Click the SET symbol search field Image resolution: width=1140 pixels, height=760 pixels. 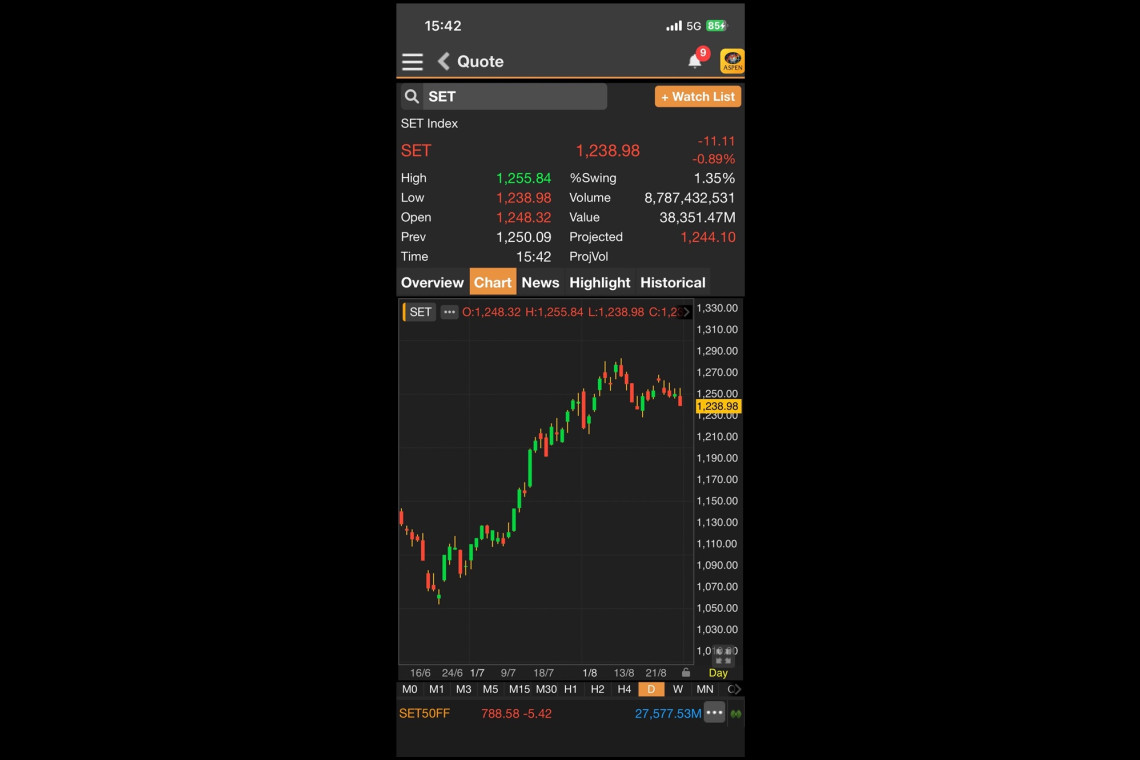coord(504,97)
